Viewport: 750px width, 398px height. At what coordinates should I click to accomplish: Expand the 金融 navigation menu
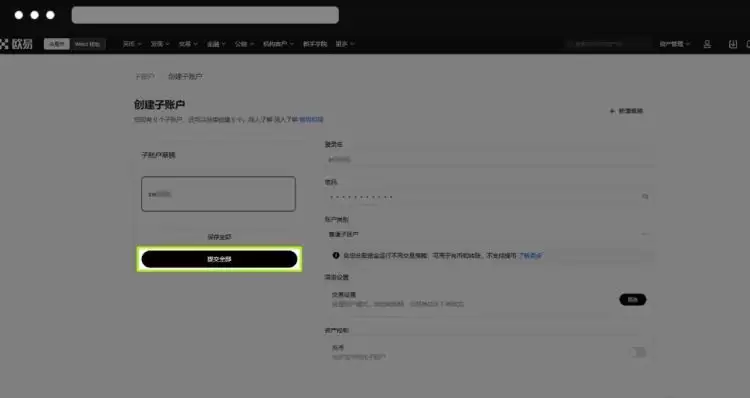[216, 44]
